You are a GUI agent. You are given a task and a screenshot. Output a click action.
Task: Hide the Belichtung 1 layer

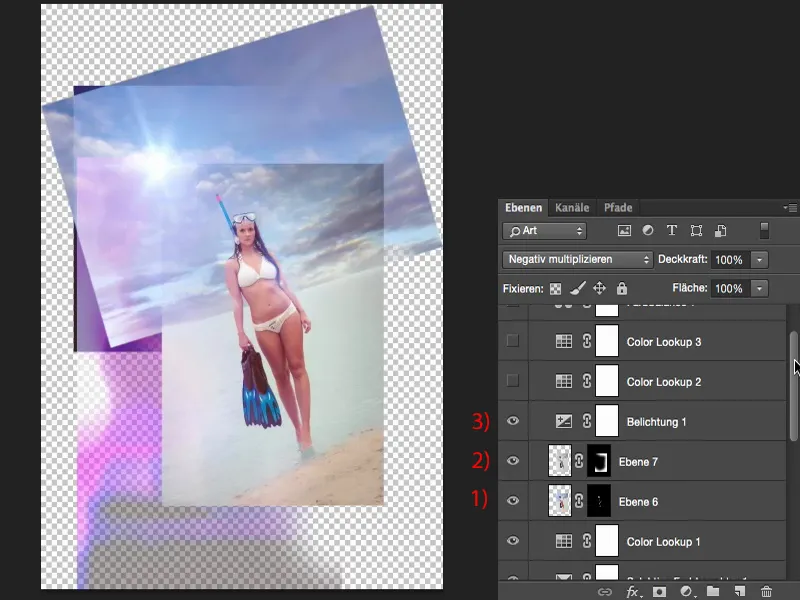pos(513,421)
